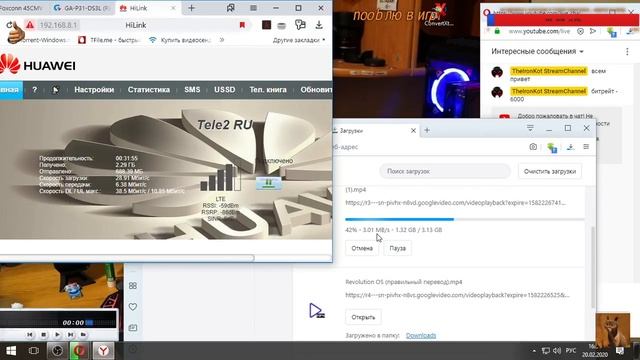Screen dimensions: 640x360
Task: Click the LTE signal strength bars
Action: click(x=220, y=178)
